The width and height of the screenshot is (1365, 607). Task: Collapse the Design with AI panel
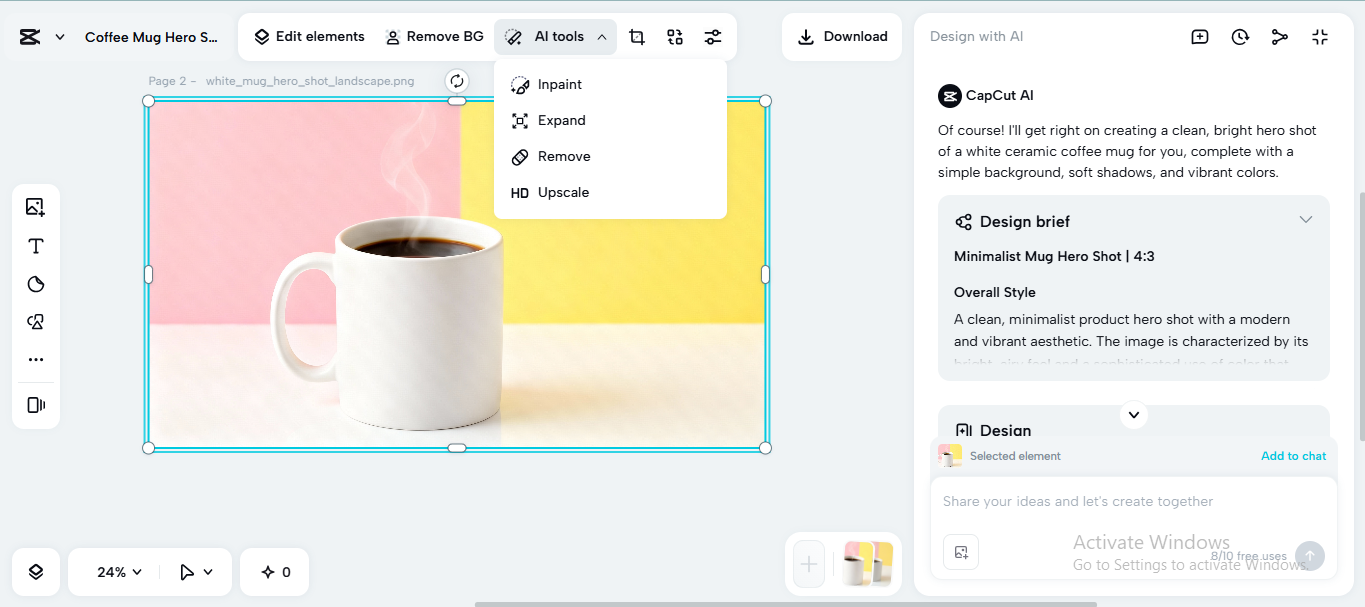point(1320,37)
